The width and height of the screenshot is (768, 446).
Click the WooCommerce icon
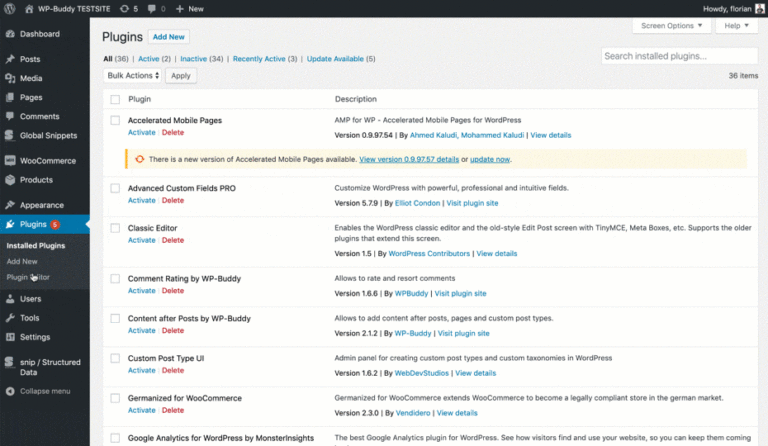[x=10, y=161]
